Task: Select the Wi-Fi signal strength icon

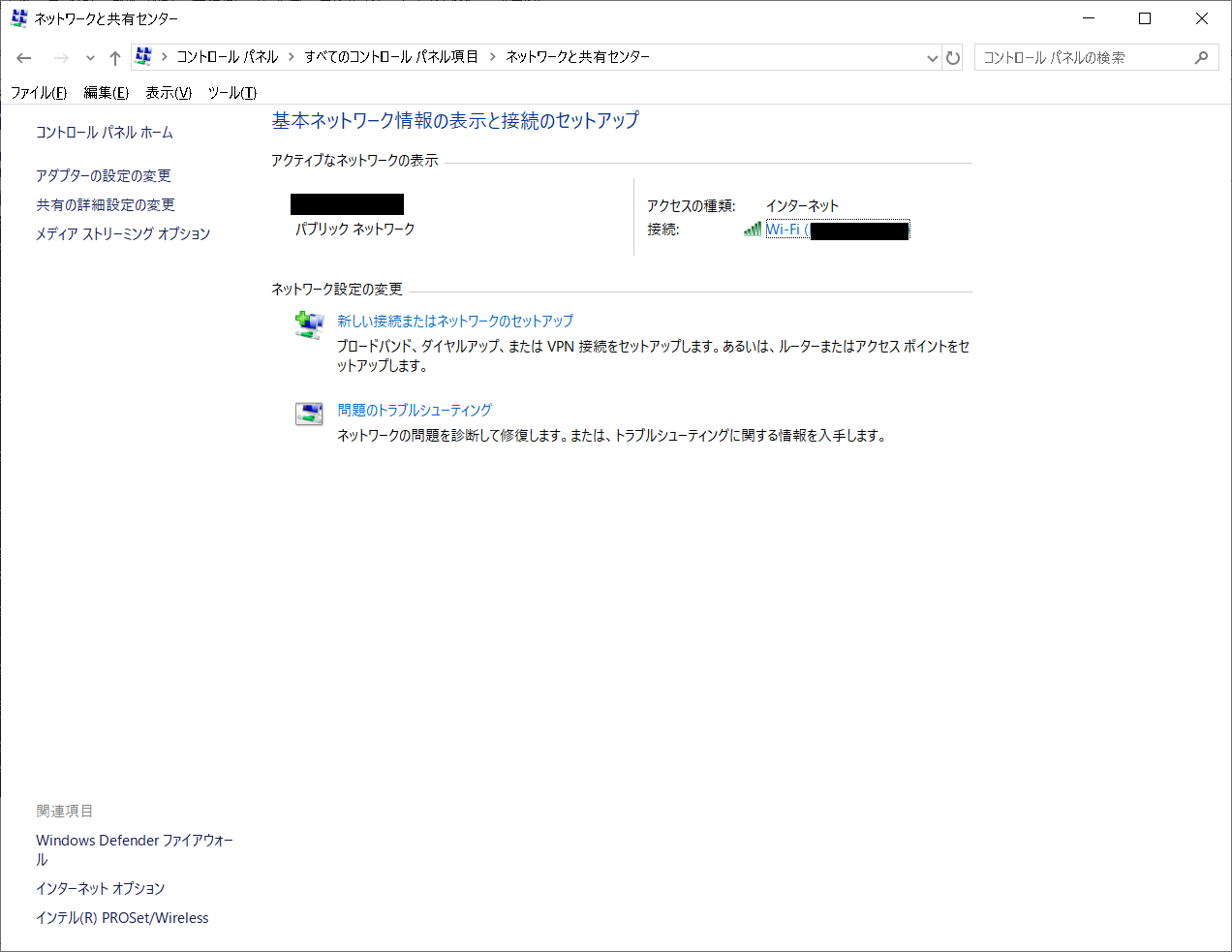Action: click(x=753, y=230)
